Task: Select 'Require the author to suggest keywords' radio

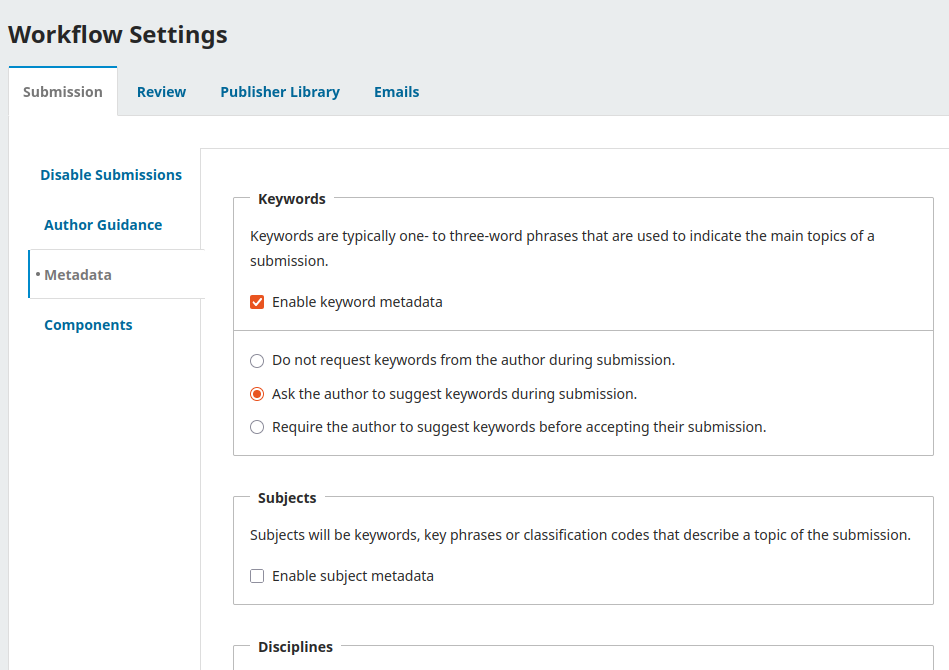Action: pyautogui.click(x=257, y=427)
